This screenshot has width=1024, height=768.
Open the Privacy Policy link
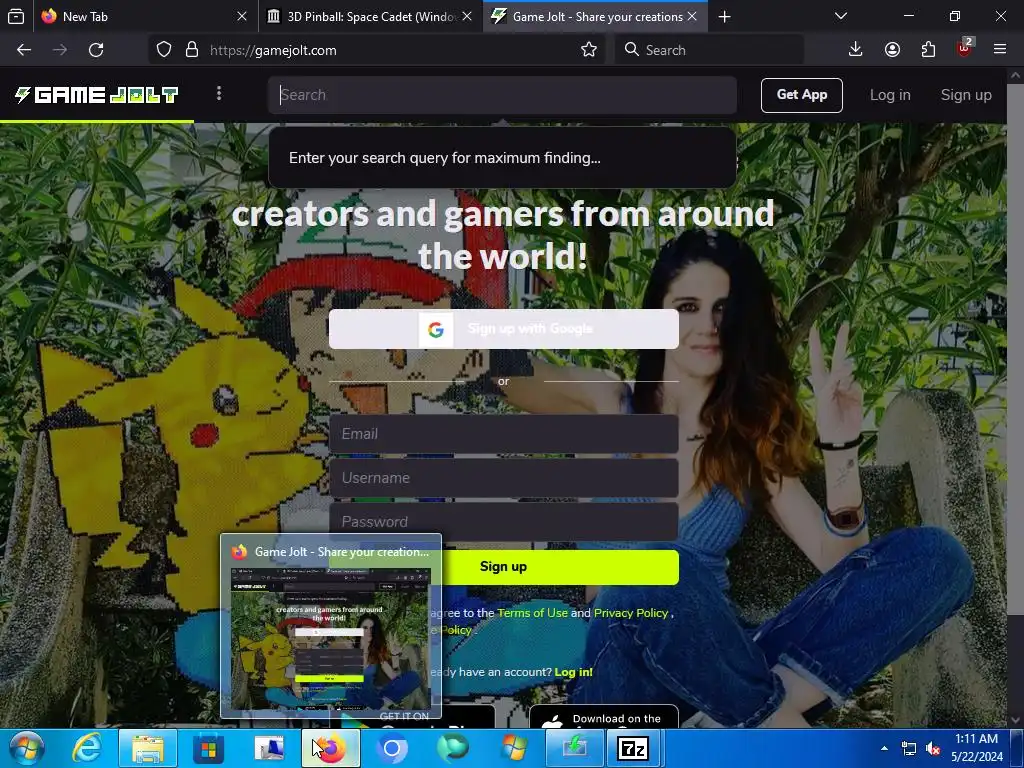[631, 613]
